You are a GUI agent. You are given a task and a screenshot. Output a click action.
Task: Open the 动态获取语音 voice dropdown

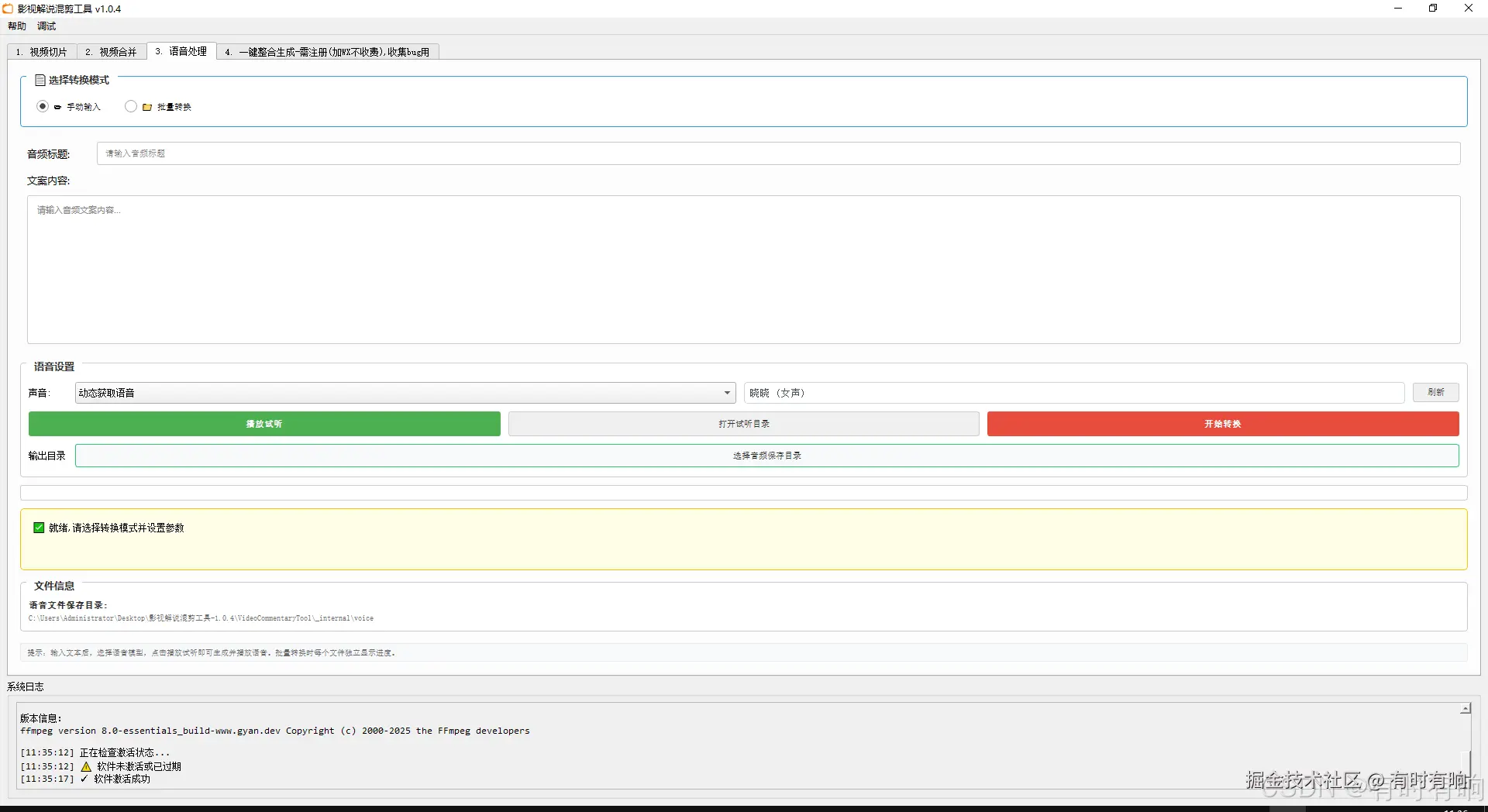(405, 393)
